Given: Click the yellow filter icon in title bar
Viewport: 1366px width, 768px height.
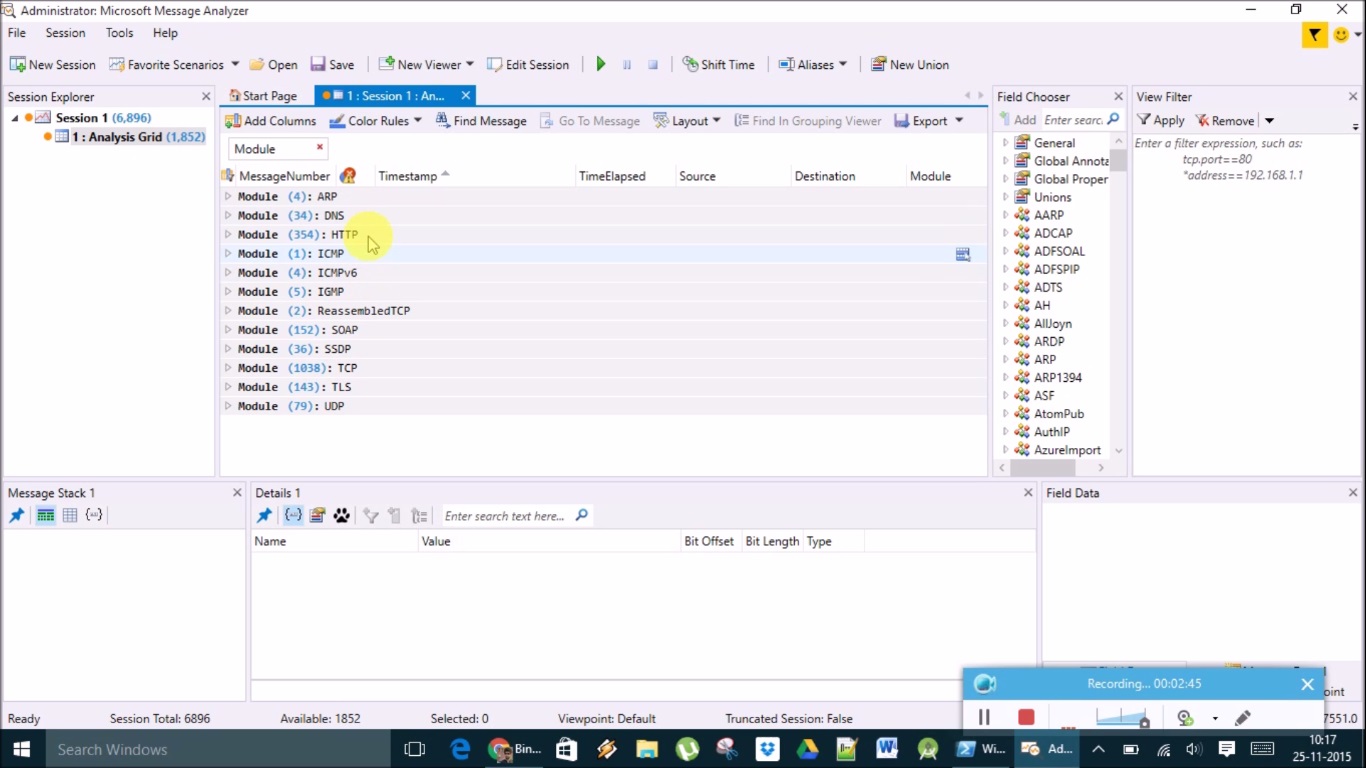Looking at the screenshot, I should coord(1314,35).
